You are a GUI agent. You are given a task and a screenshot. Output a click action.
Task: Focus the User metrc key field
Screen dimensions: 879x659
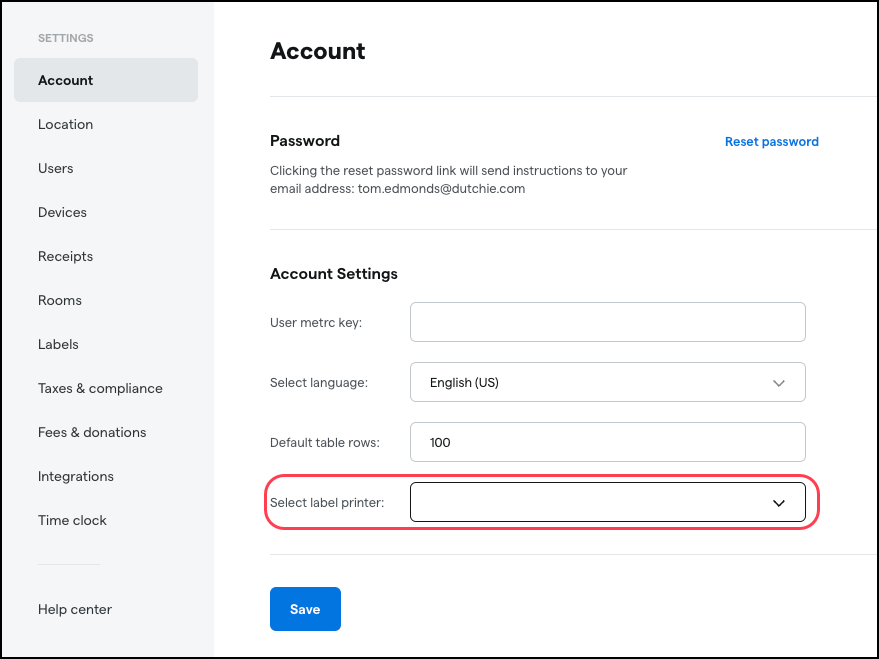607,322
